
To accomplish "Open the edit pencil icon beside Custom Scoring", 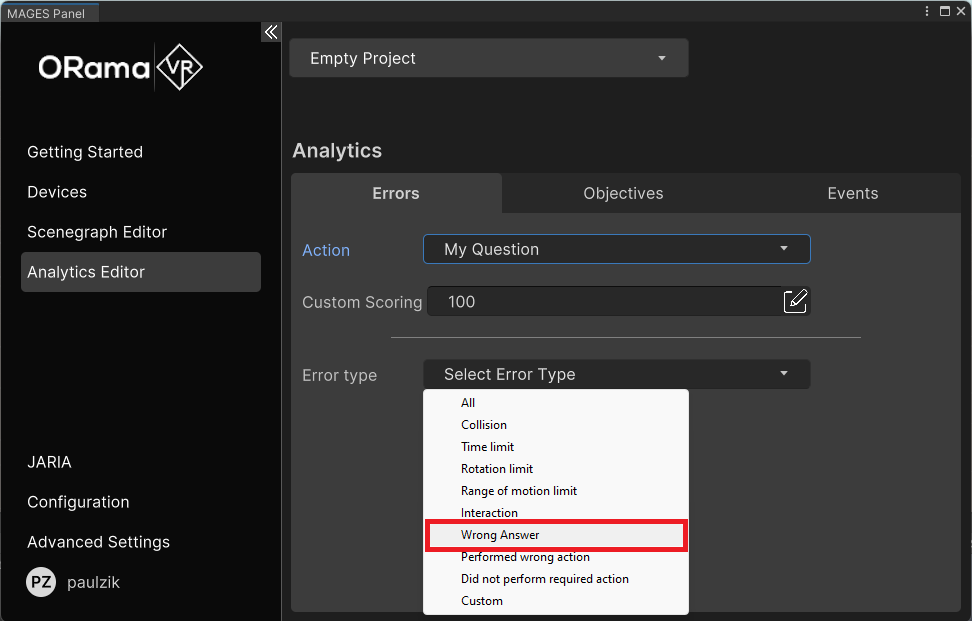I will (x=796, y=300).
